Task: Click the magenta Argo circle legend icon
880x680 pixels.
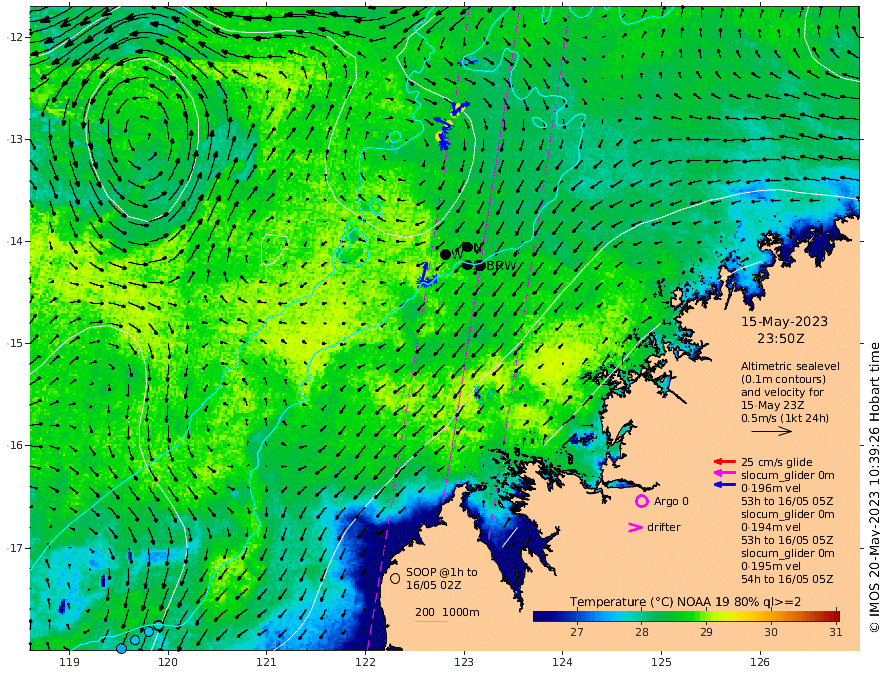Action: (x=641, y=501)
